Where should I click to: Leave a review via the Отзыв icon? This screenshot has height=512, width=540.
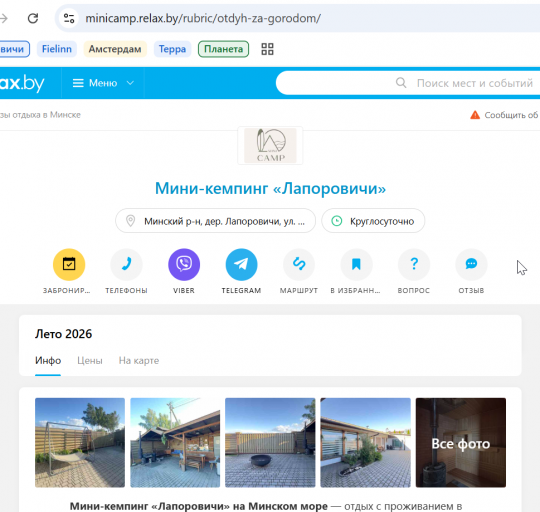(x=471, y=264)
